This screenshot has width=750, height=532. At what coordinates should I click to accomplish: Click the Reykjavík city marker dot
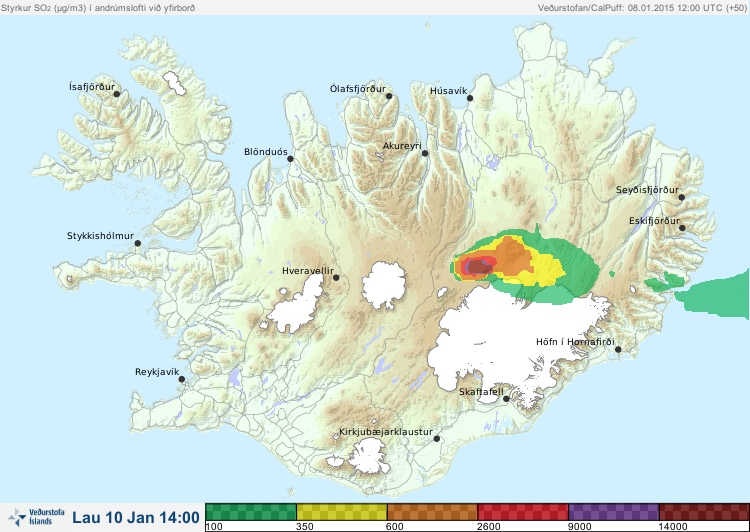point(182,379)
